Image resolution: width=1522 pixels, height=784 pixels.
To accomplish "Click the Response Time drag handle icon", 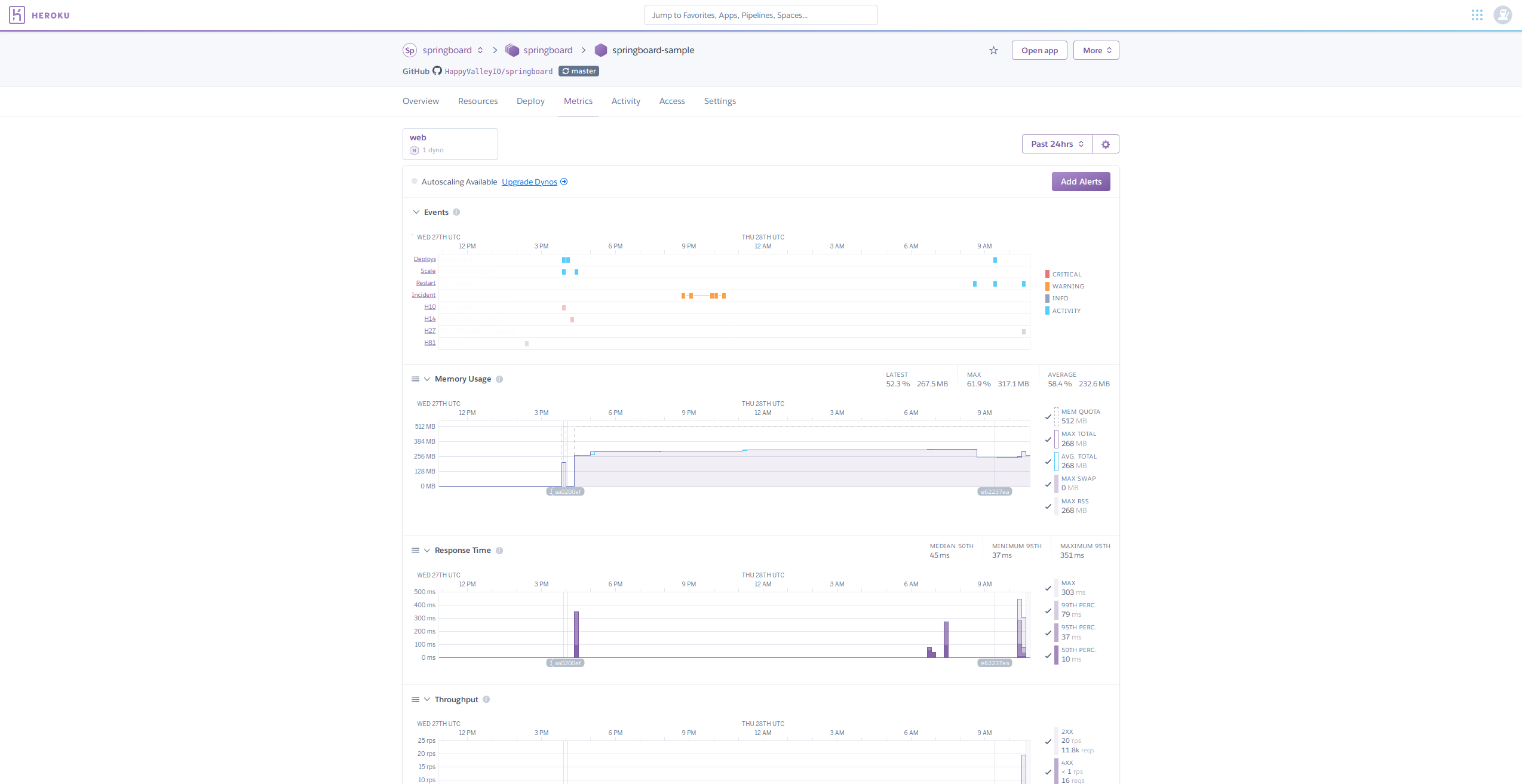I will coord(415,551).
